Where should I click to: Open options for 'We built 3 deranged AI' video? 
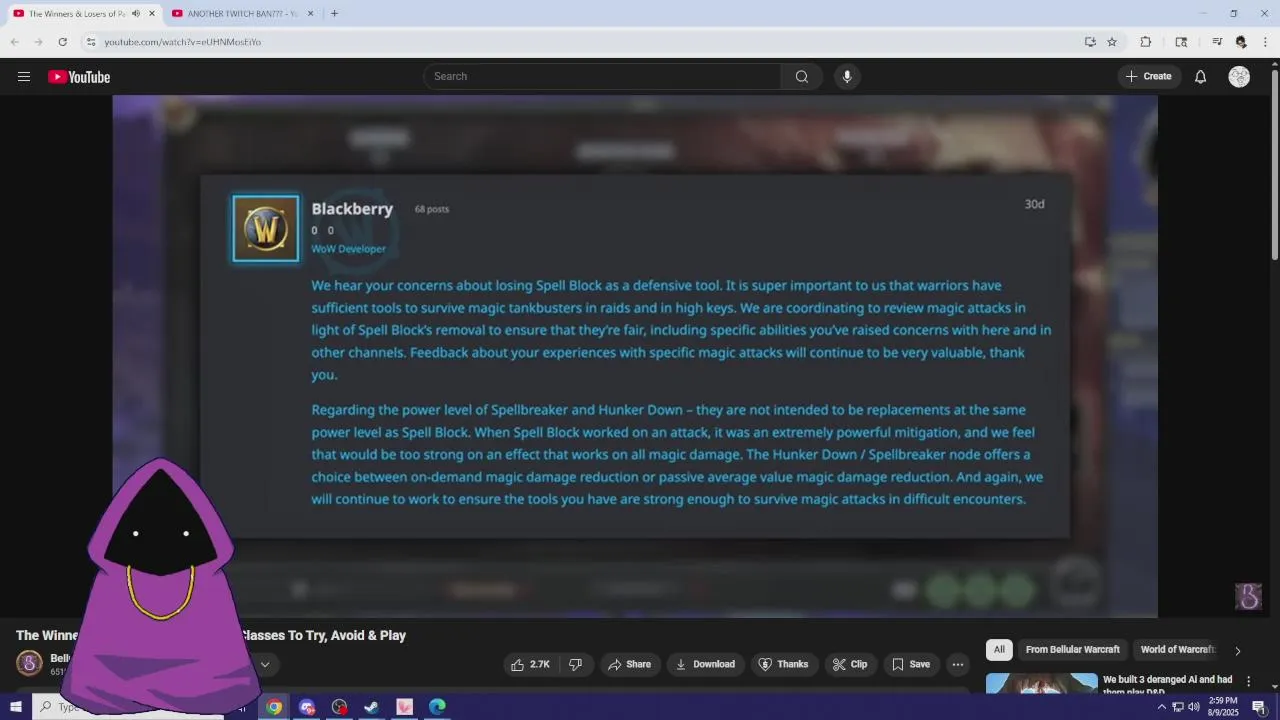[x=1248, y=681]
